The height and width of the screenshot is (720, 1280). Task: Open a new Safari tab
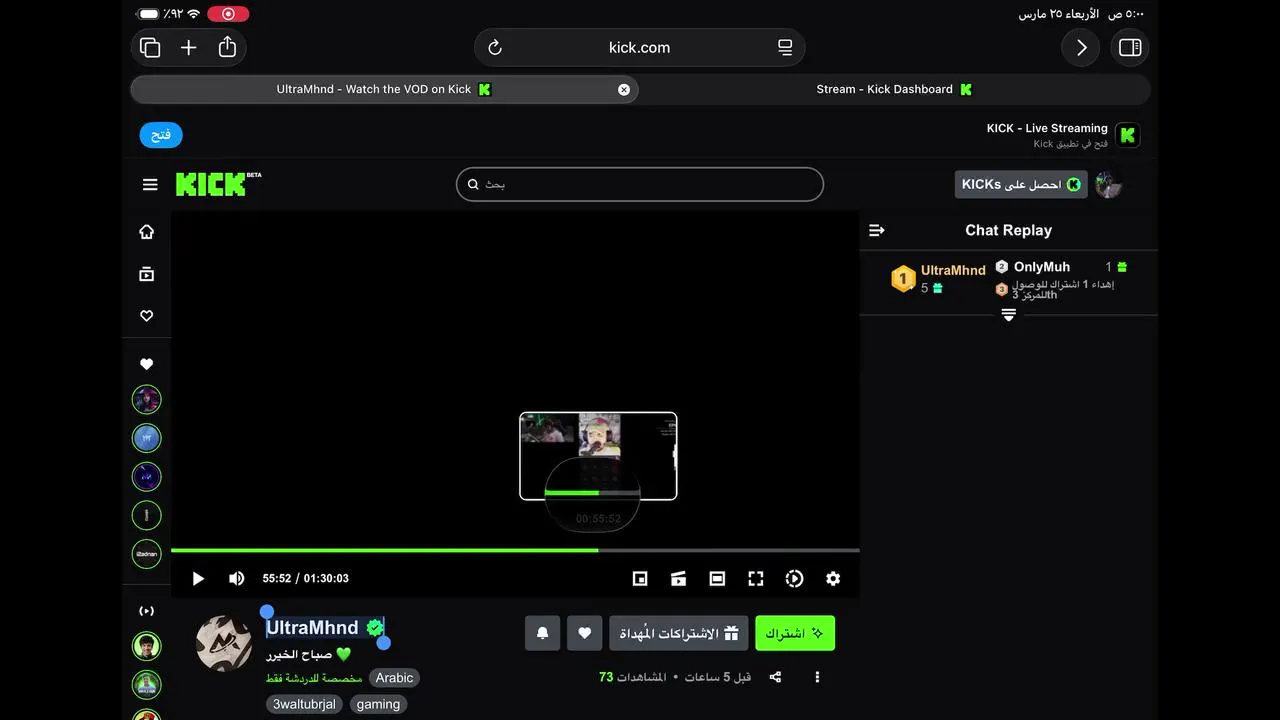(x=188, y=47)
